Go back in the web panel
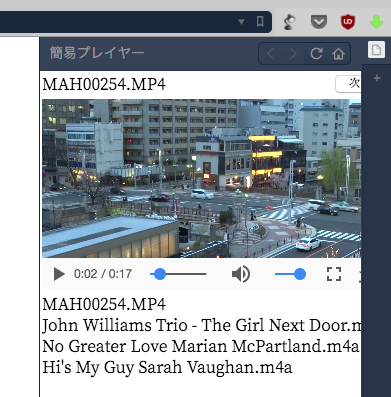 tap(270, 54)
